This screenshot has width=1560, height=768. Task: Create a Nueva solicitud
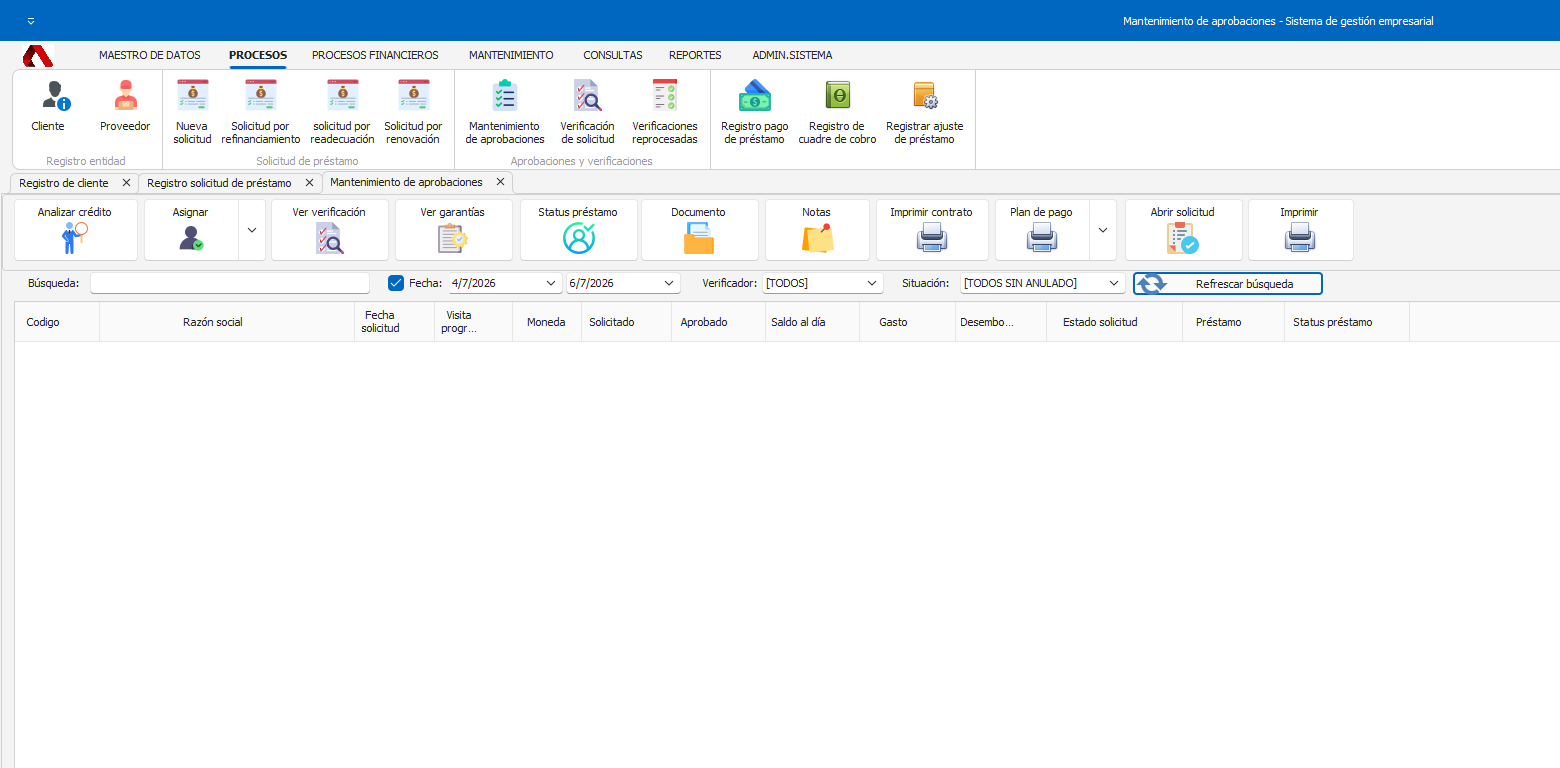click(192, 112)
